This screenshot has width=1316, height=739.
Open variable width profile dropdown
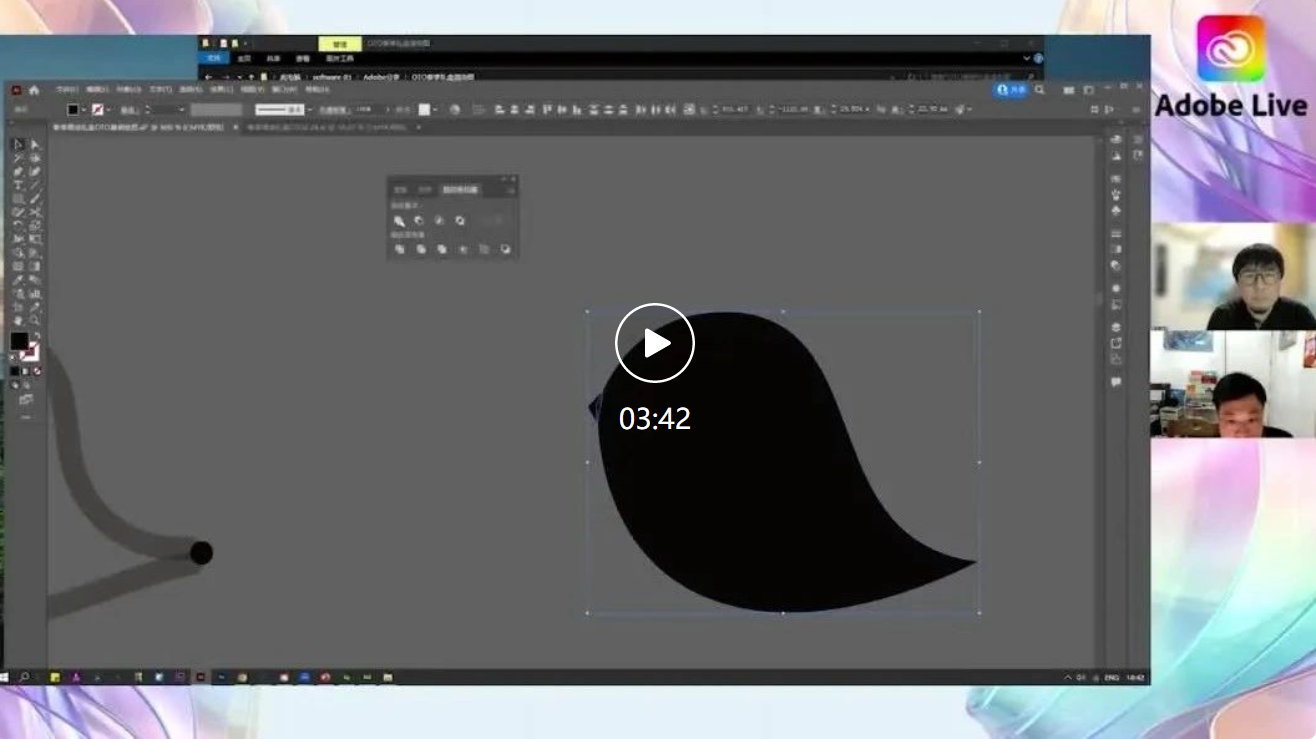click(x=216, y=109)
